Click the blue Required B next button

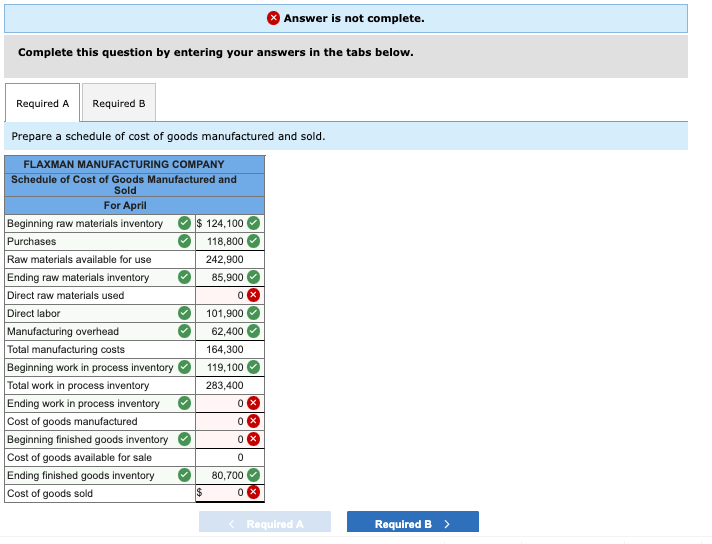coord(412,524)
